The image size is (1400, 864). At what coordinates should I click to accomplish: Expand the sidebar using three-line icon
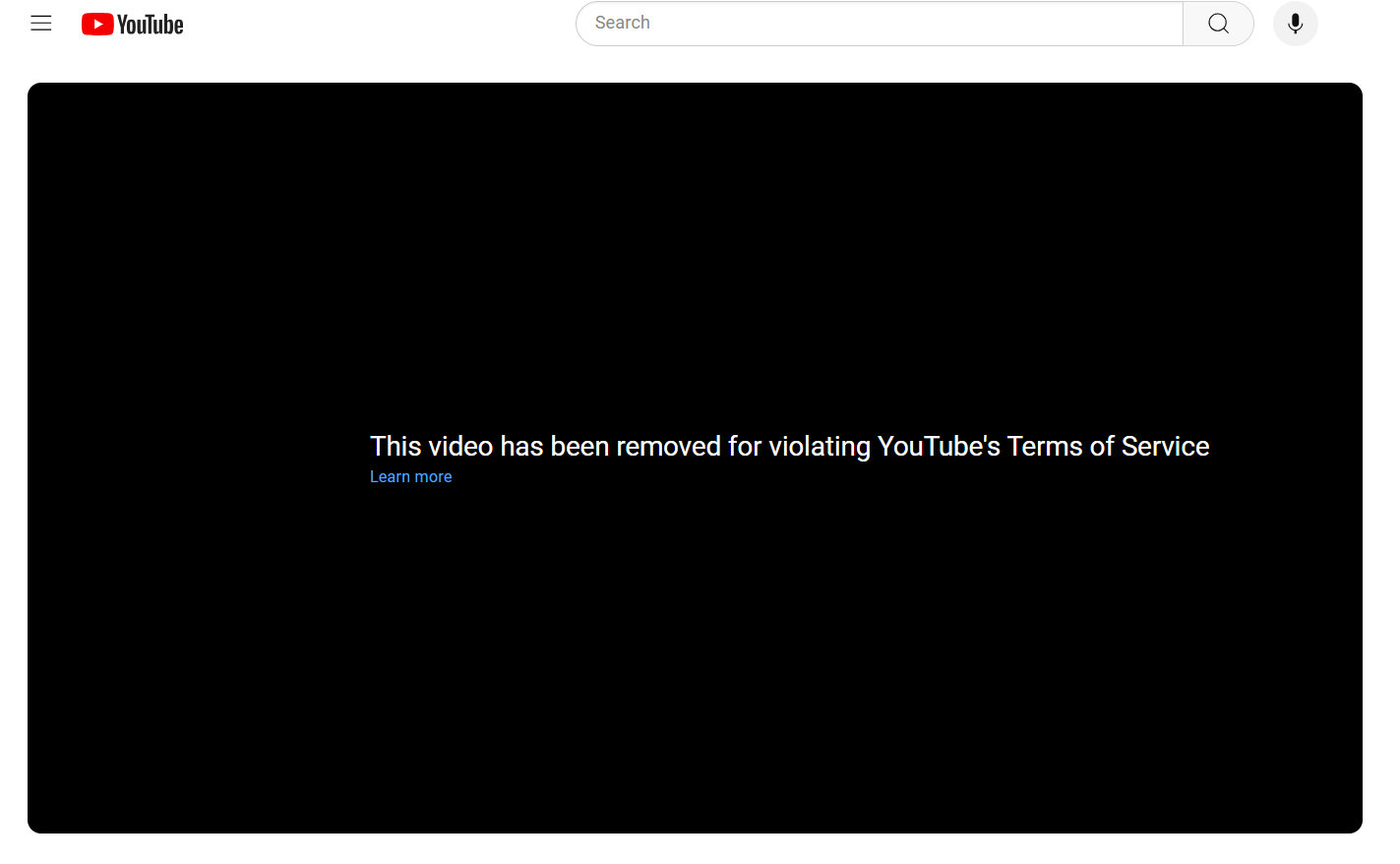pos(41,24)
